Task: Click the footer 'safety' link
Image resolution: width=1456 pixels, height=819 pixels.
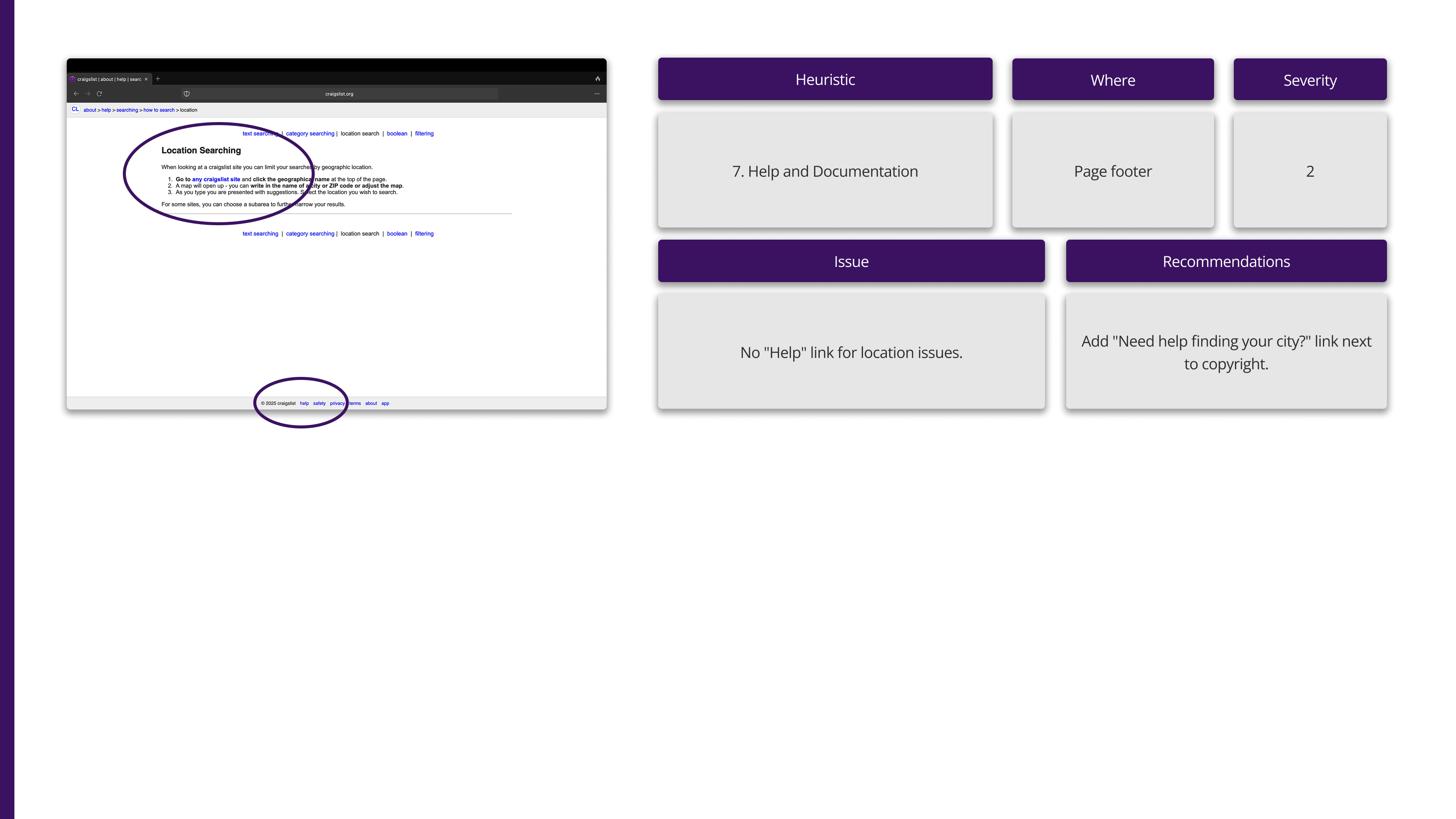Action: (x=319, y=403)
